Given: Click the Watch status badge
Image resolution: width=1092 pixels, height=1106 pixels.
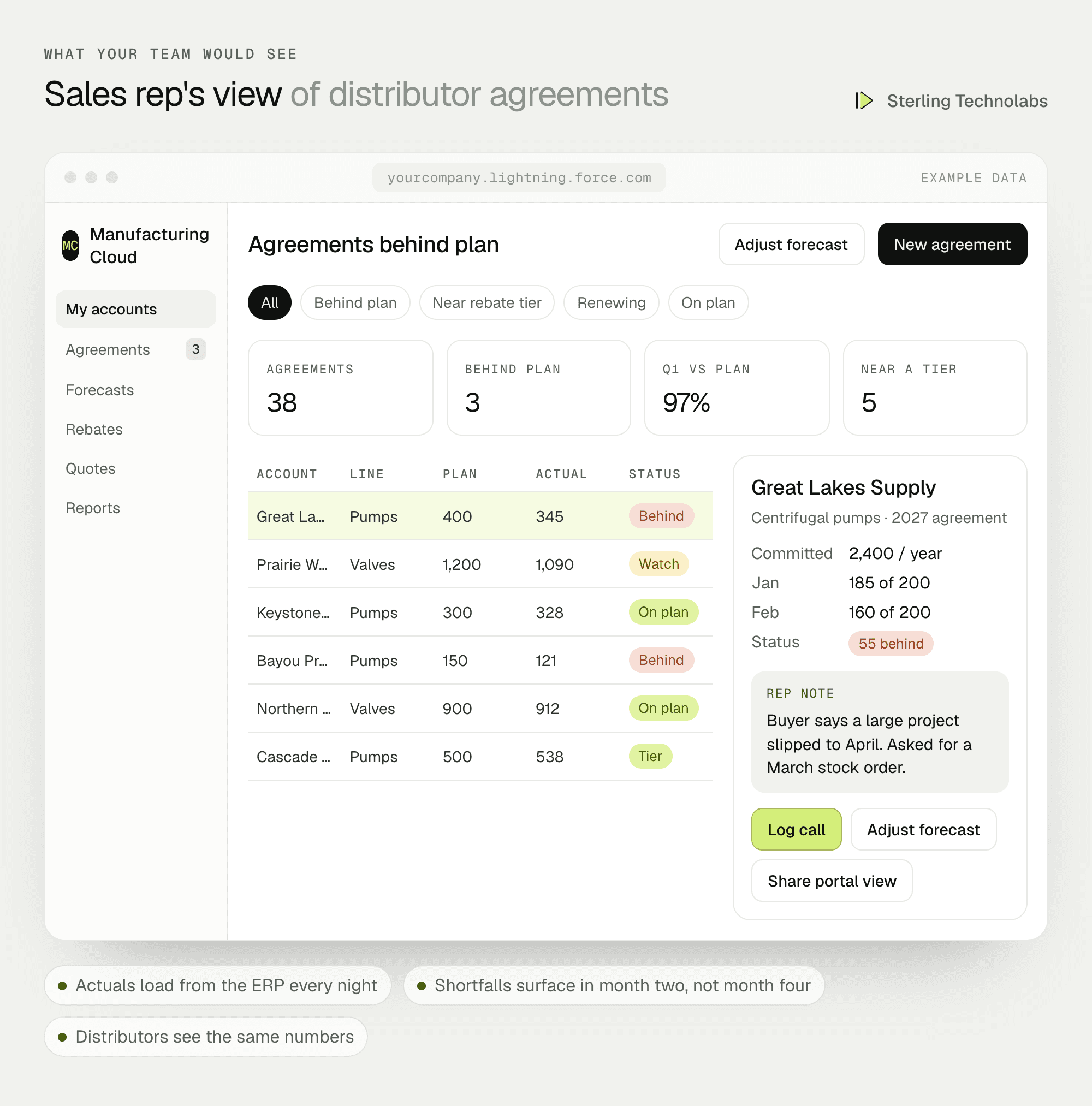Looking at the screenshot, I should click(x=659, y=564).
